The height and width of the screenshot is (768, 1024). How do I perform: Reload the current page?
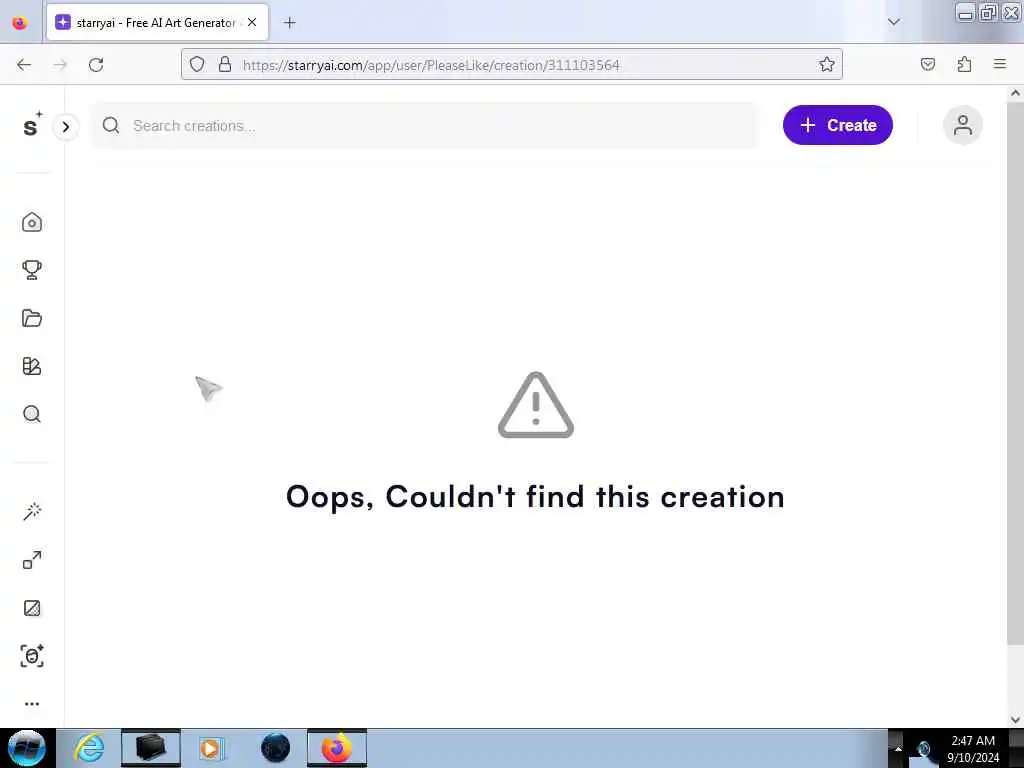tap(96, 65)
